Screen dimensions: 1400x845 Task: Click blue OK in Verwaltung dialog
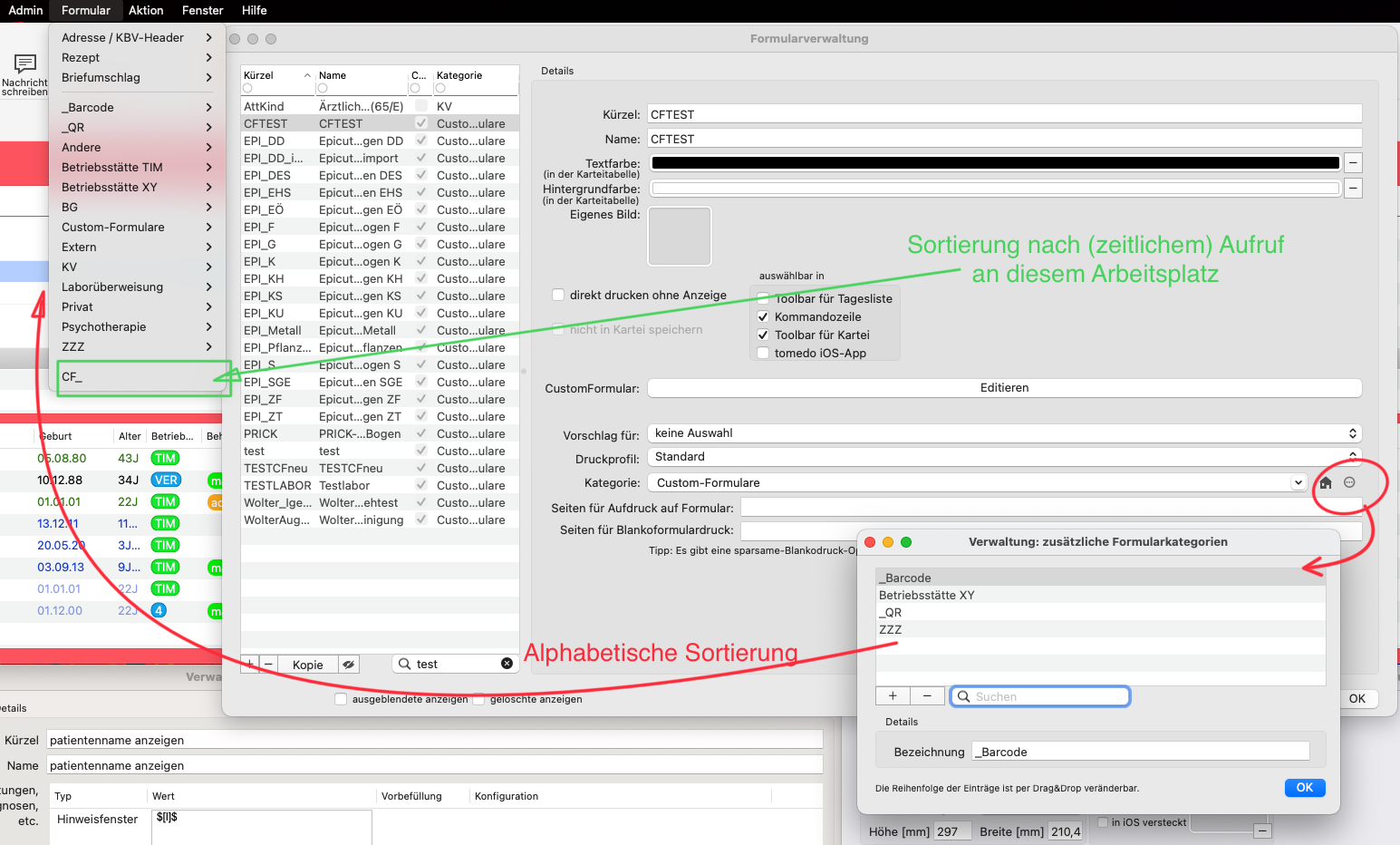[x=1305, y=788]
